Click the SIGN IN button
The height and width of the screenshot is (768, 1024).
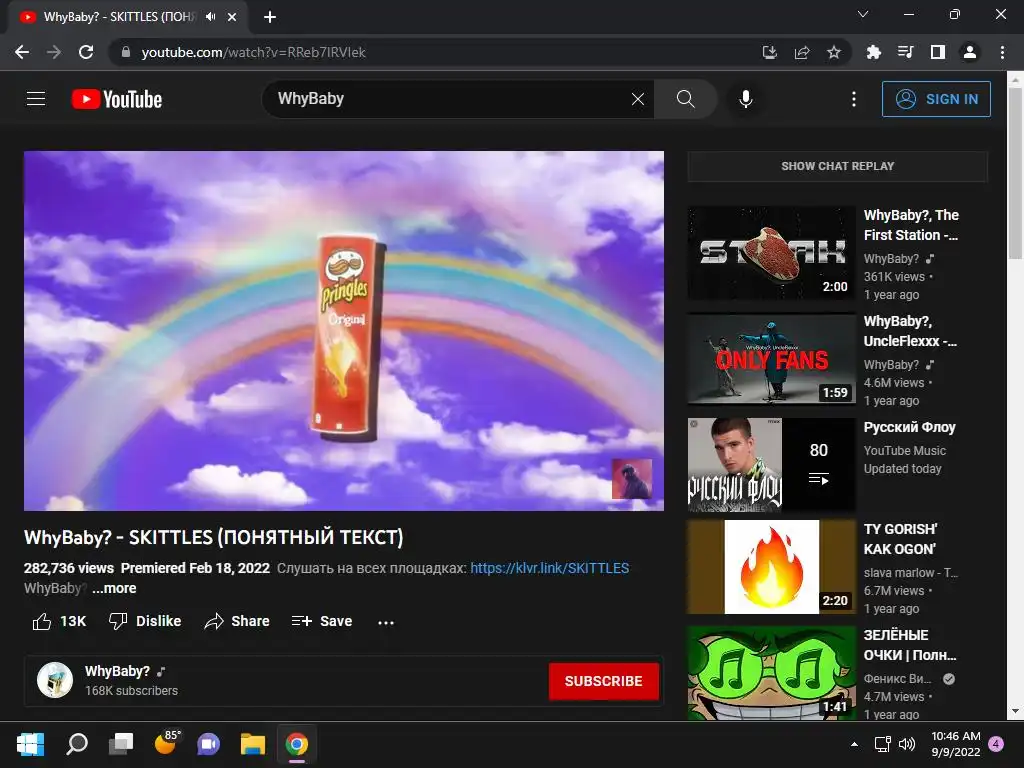pyautogui.click(x=936, y=99)
